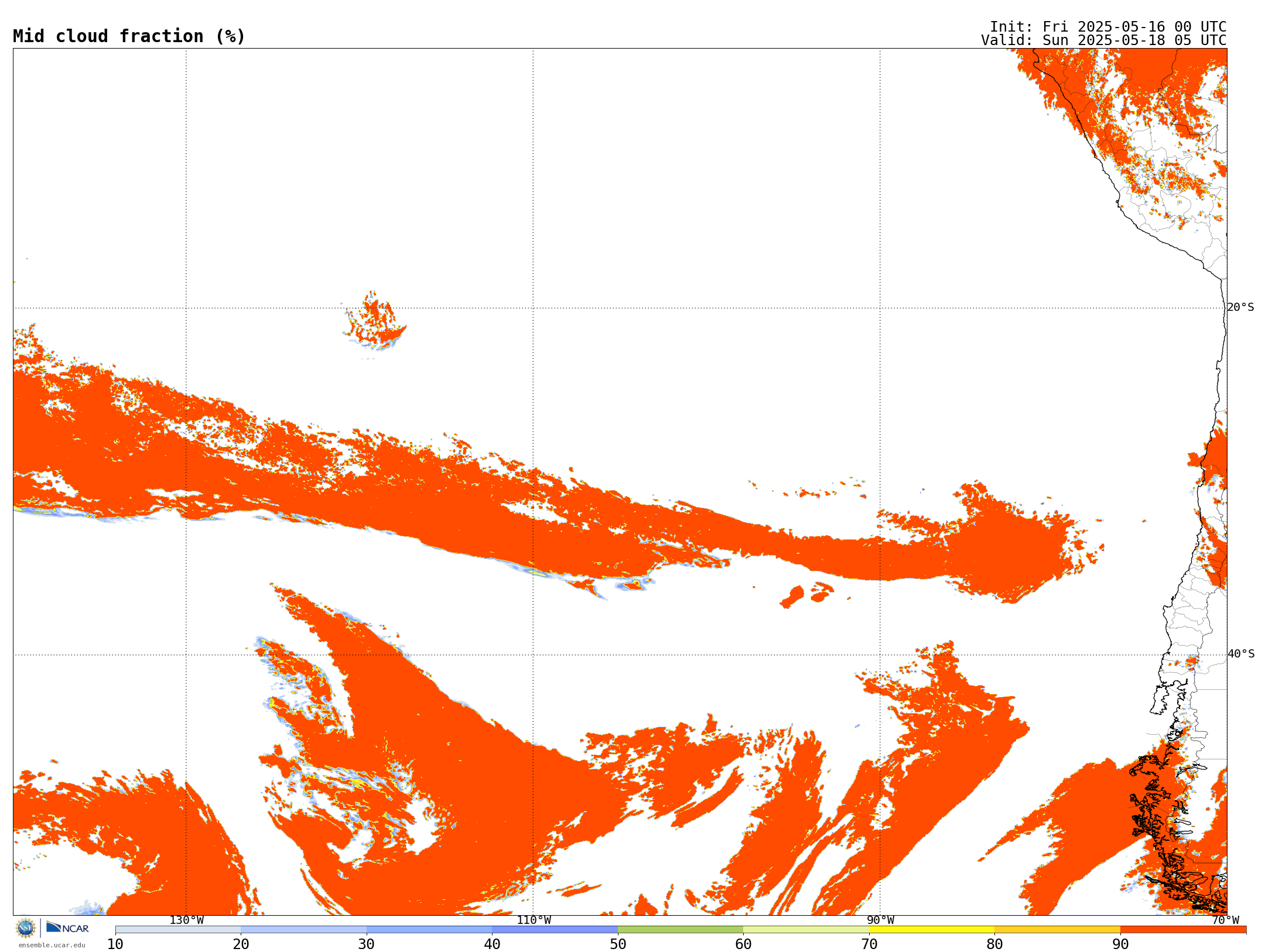Click the 'Mid cloud fraction (%)' title
Viewport: 1265px width, 952px height.
(129, 36)
